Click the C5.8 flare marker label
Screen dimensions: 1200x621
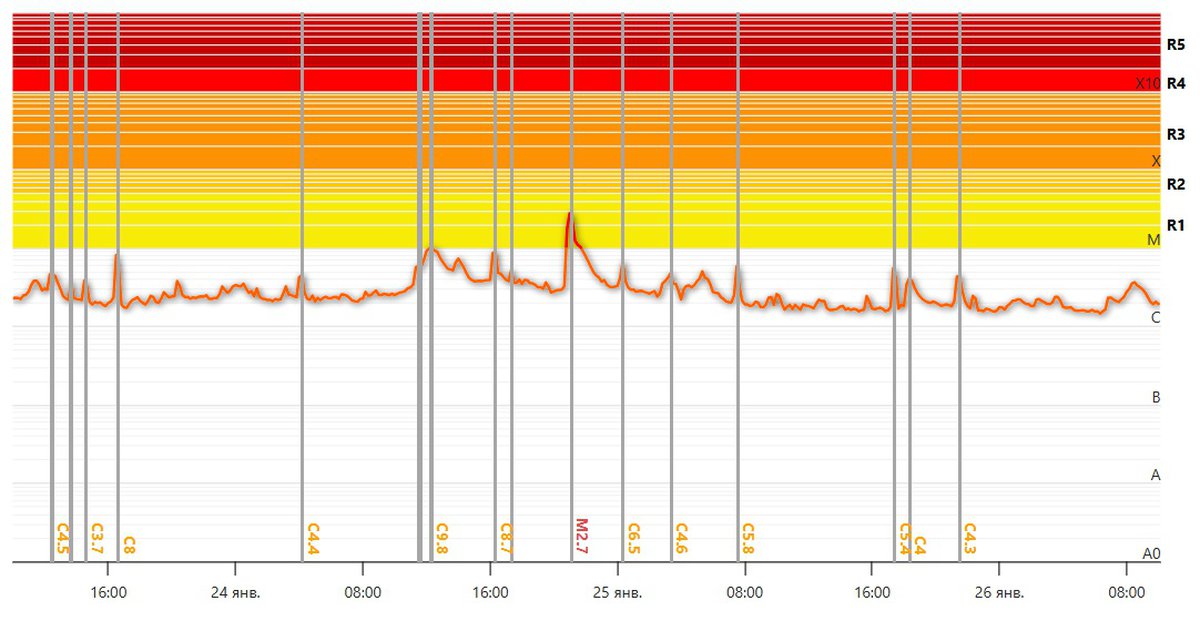tap(747, 538)
